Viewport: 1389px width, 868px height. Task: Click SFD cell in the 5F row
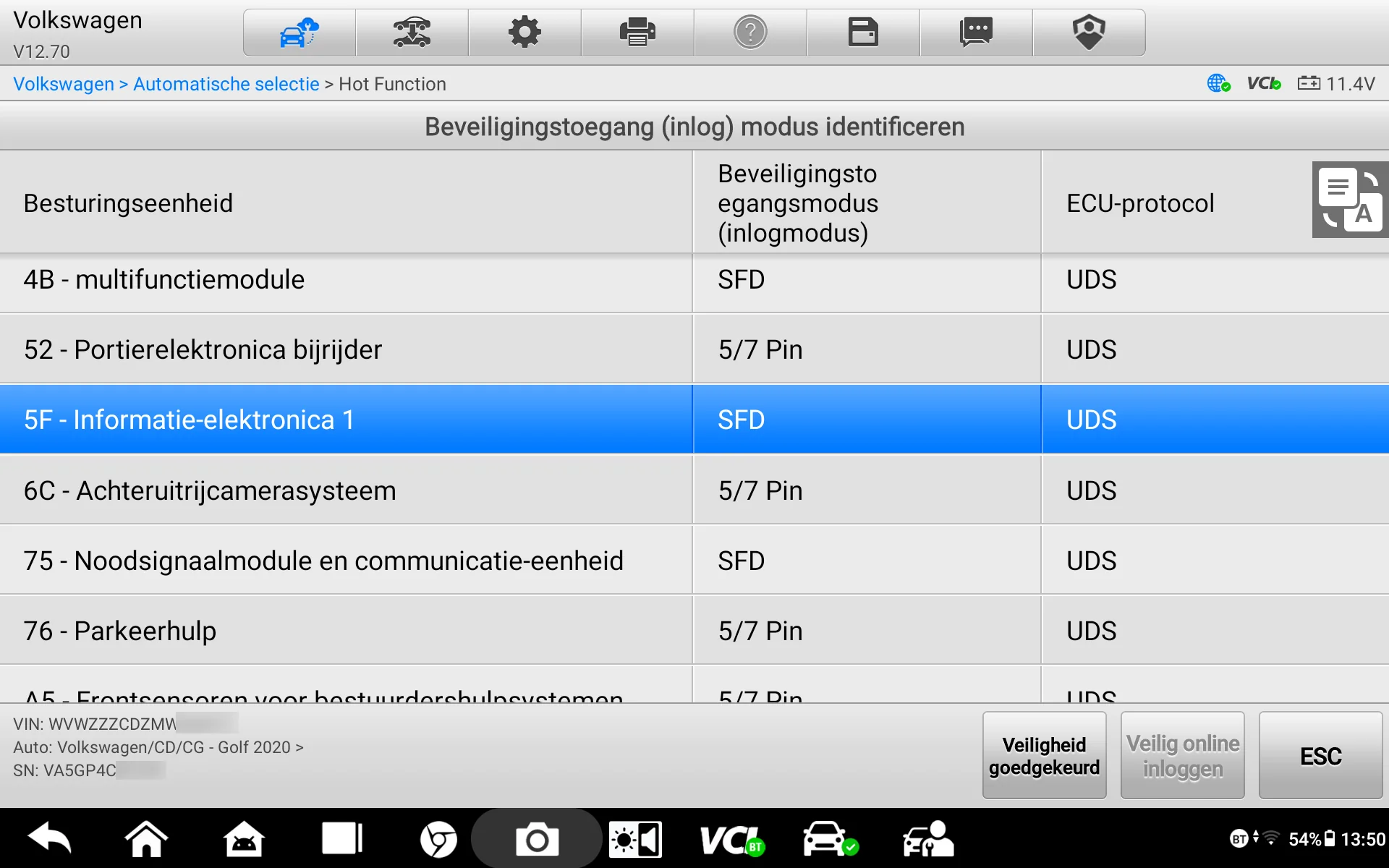tap(867, 420)
